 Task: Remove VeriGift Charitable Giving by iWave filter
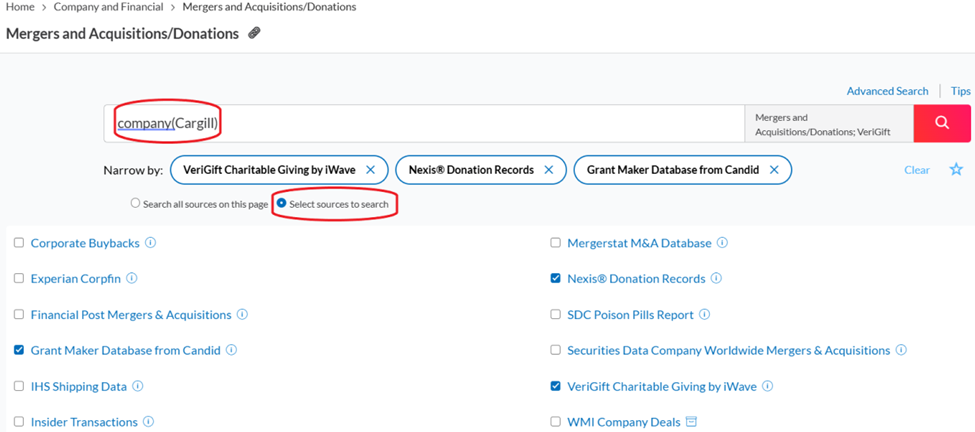click(370, 170)
